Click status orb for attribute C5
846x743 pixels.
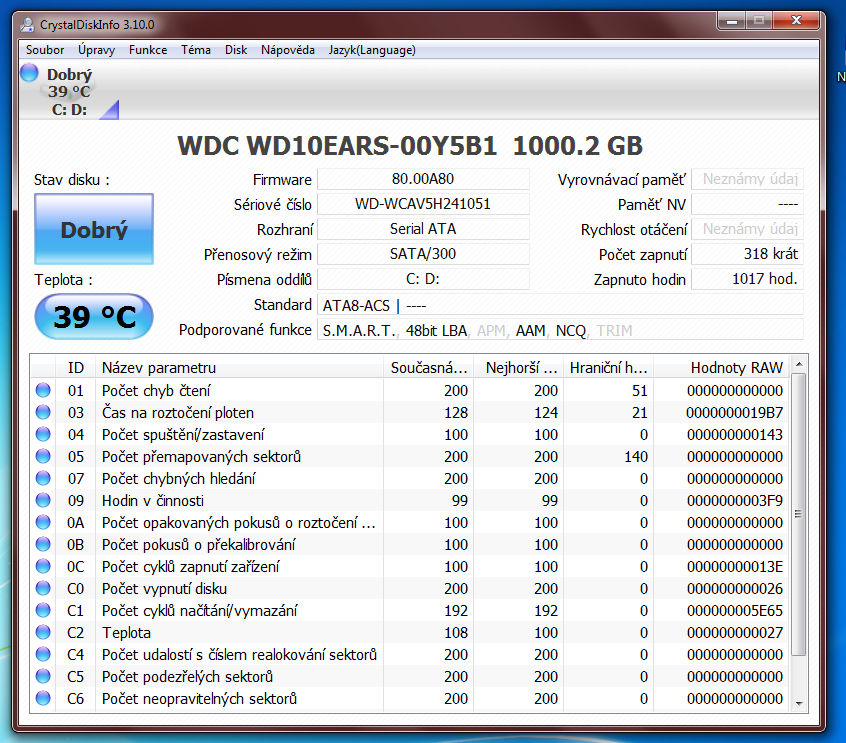[43, 677]
